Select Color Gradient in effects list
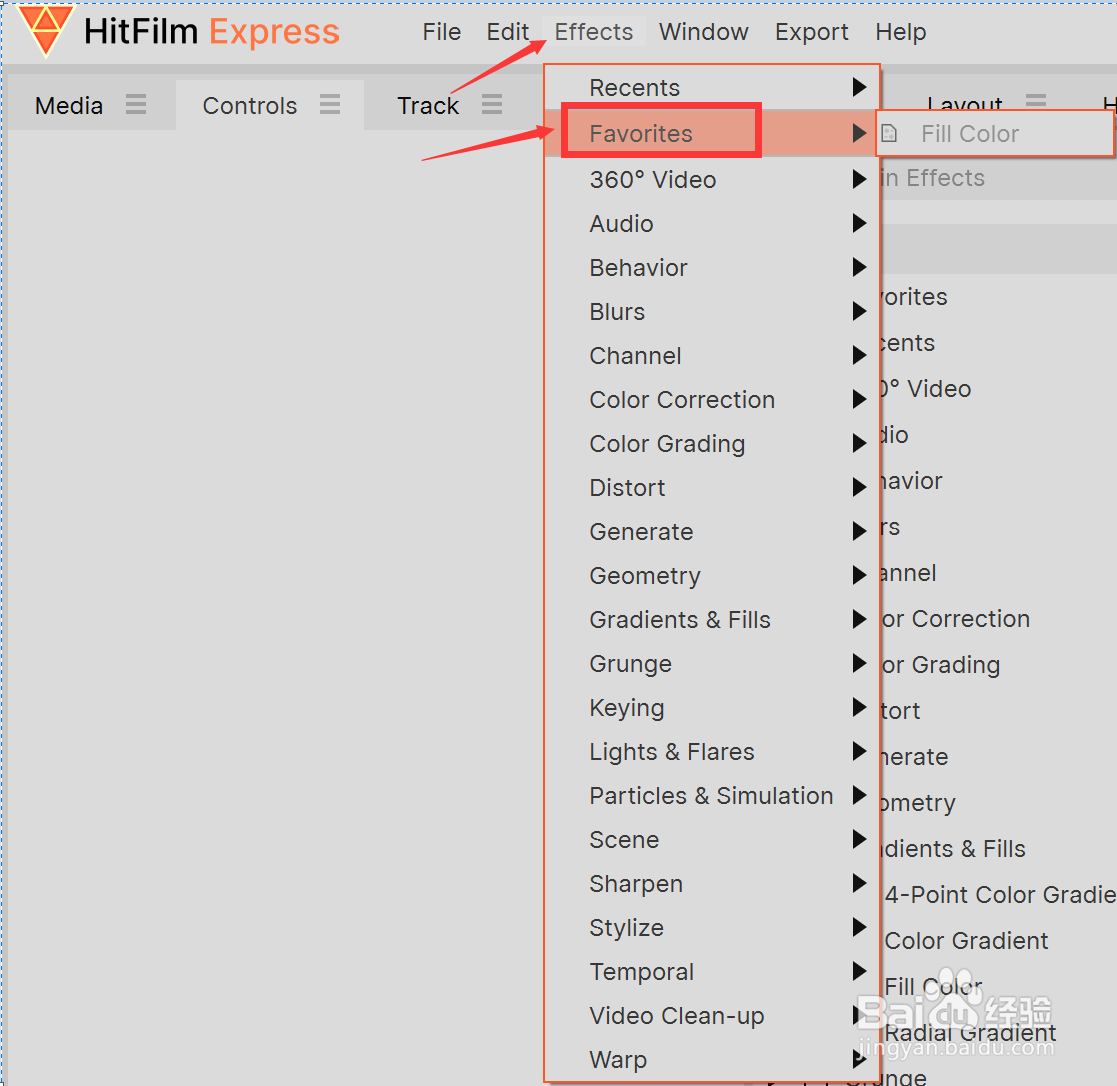Viewport: 1117px width, 1086px height. pyautogui.click(x=966, y=941)
